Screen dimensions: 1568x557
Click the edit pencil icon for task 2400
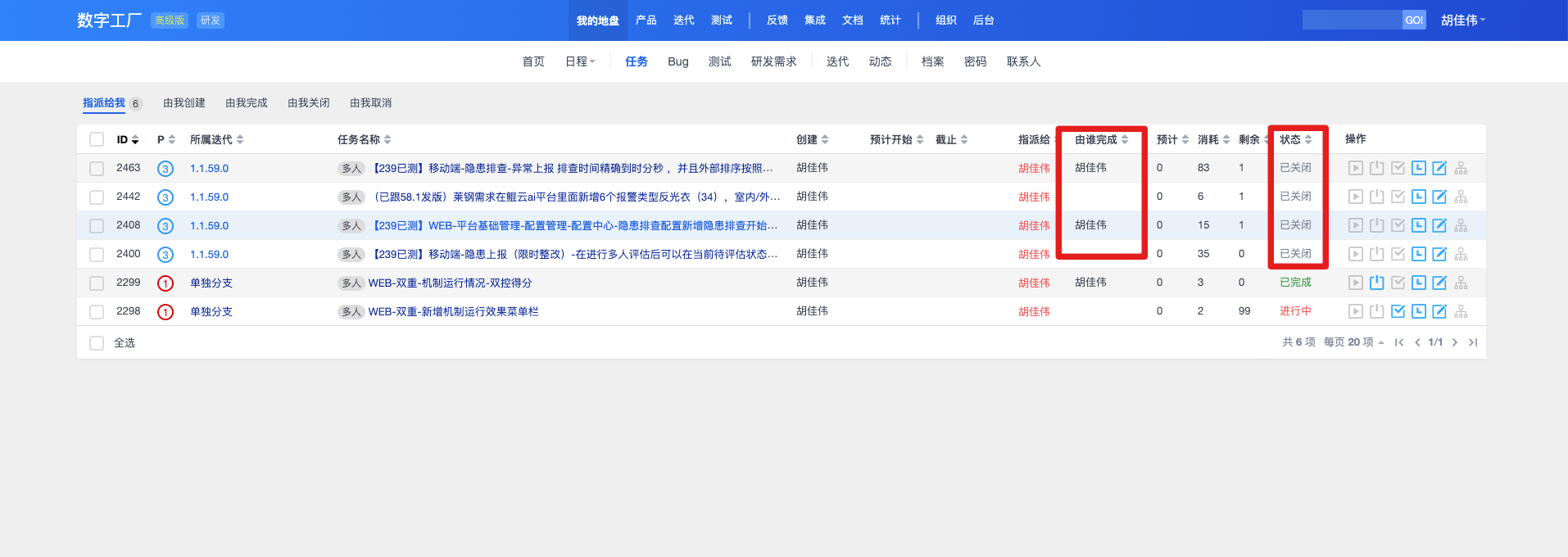[1439, 254]
